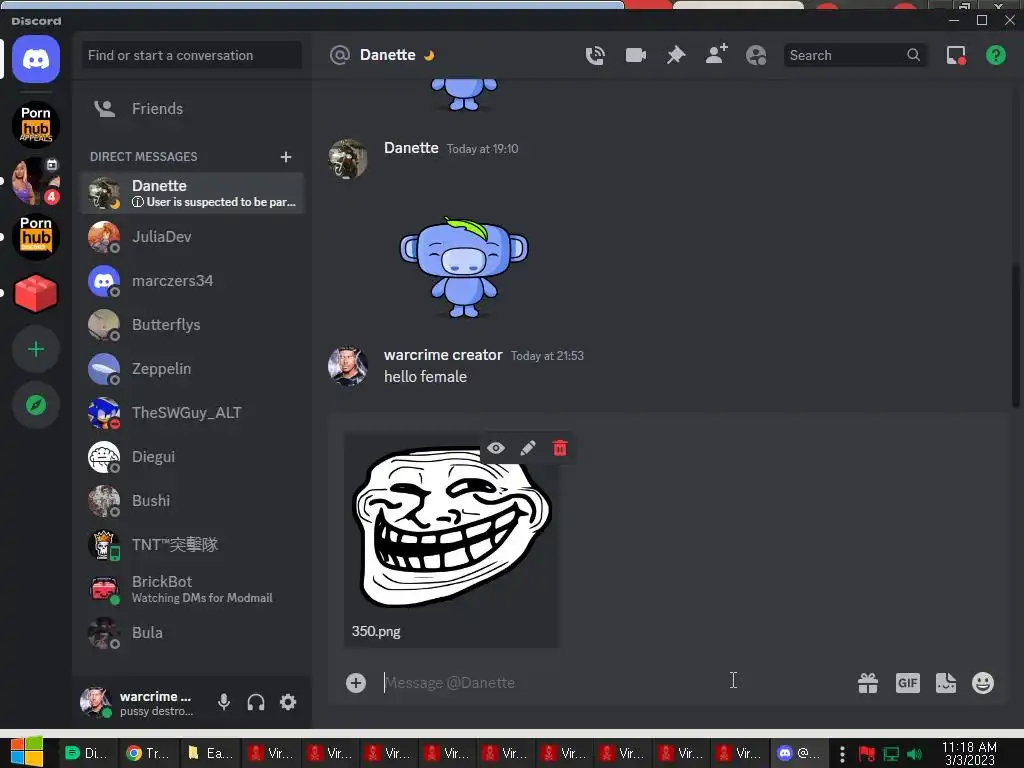Click the Message @Danette input box
The image size is (1024, 768).
[x=614, y=683]
